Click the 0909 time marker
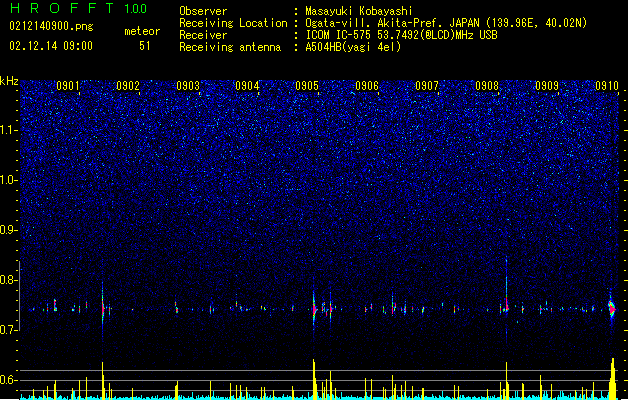This screenshot has width=629, height=400. click(547, 86)
